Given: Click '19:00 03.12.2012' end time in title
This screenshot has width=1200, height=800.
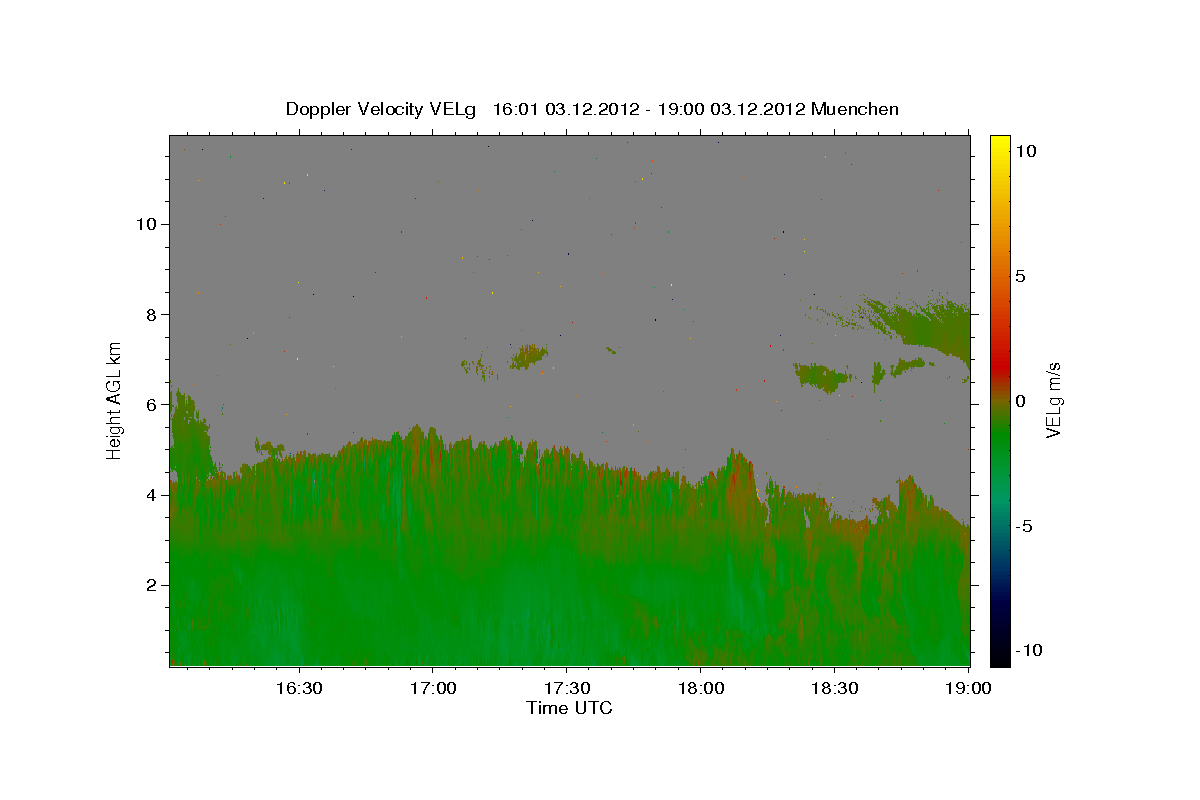Looking at the screenshot, I should tap(730, 109).
